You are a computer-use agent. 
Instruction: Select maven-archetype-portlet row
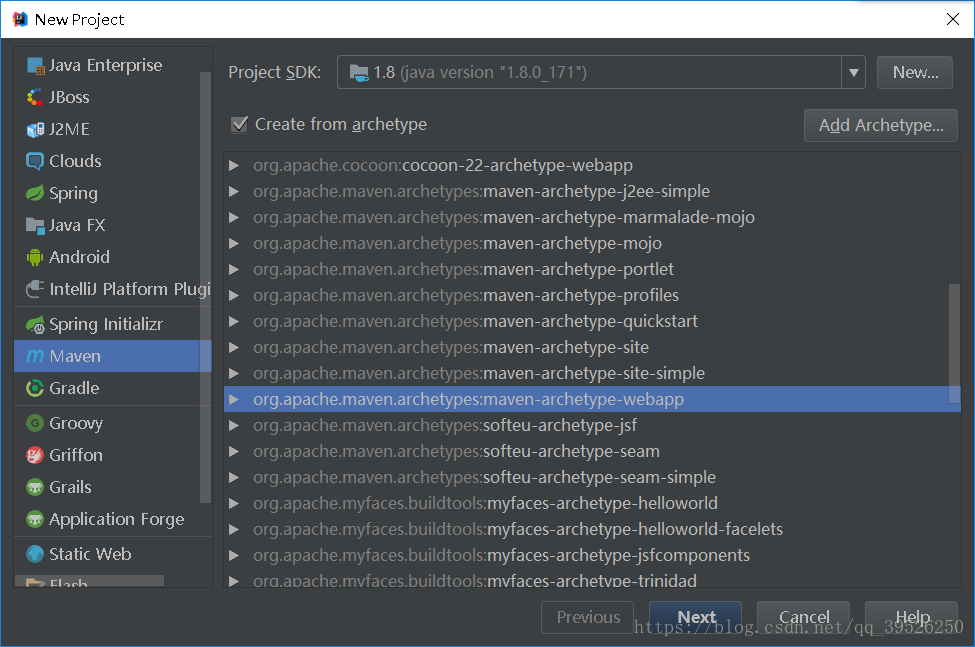point(592,270)
